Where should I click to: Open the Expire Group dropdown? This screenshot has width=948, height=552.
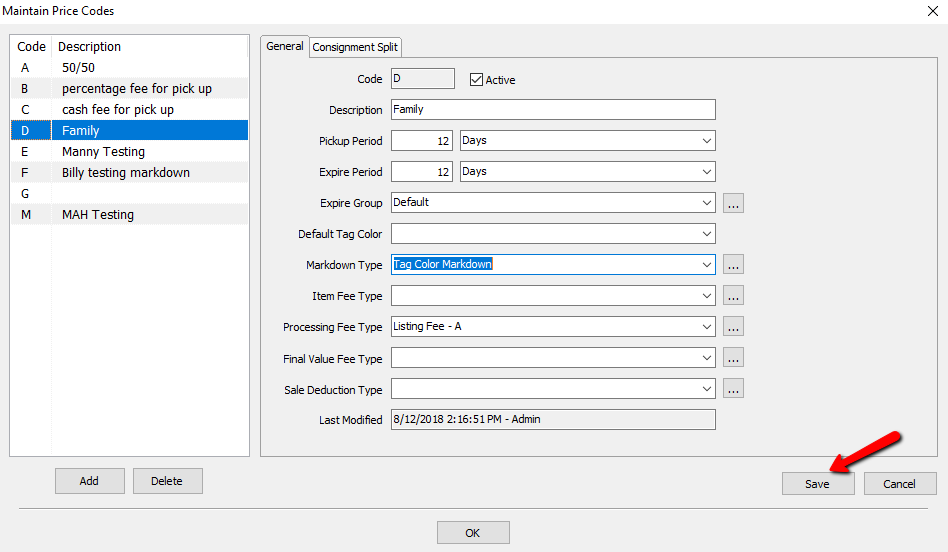tap(706, 203)
